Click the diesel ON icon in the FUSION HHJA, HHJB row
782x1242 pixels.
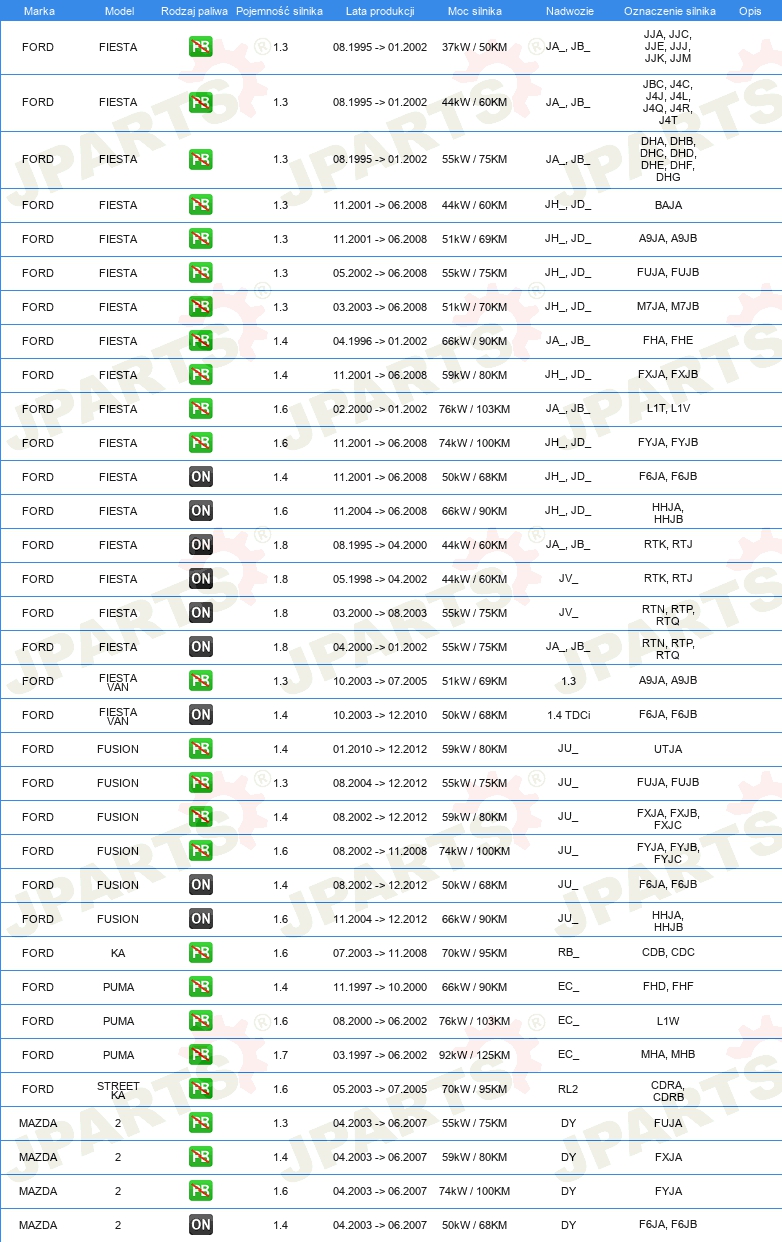[201, 919]
